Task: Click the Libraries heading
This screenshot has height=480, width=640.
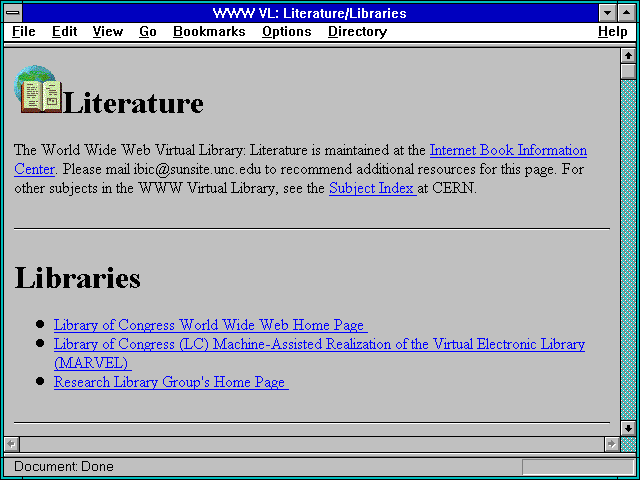Action: [x=78, y=278]
